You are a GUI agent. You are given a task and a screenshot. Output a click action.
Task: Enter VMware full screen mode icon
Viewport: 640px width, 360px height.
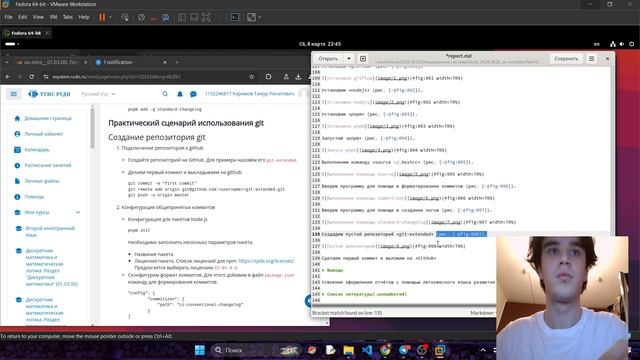[207, 17]
